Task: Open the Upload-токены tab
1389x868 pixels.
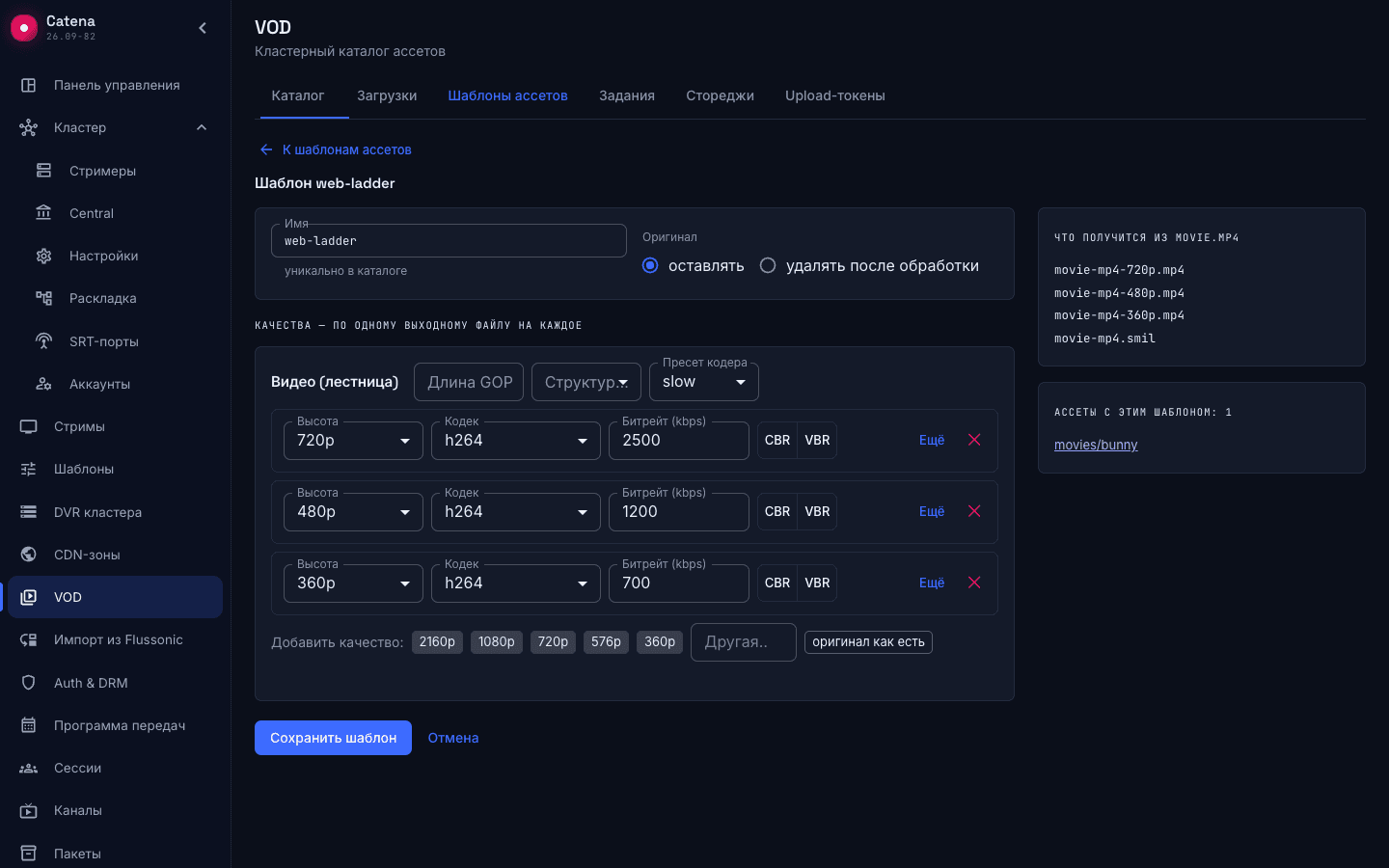Action: click(835, 95)
